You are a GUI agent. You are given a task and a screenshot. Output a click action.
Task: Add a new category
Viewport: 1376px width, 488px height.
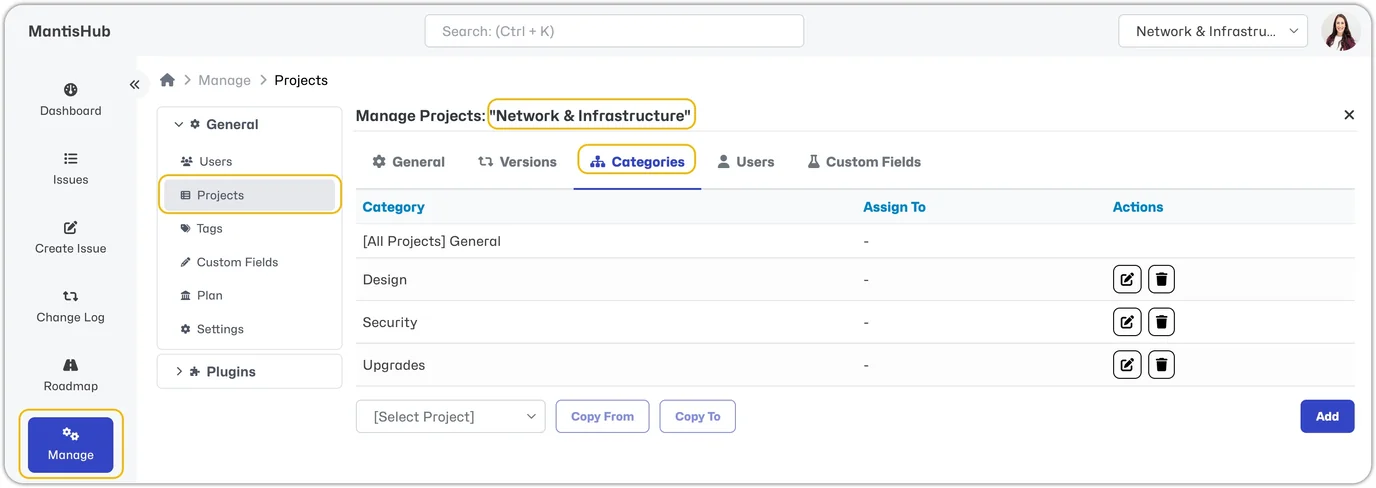pos(1327,417)
